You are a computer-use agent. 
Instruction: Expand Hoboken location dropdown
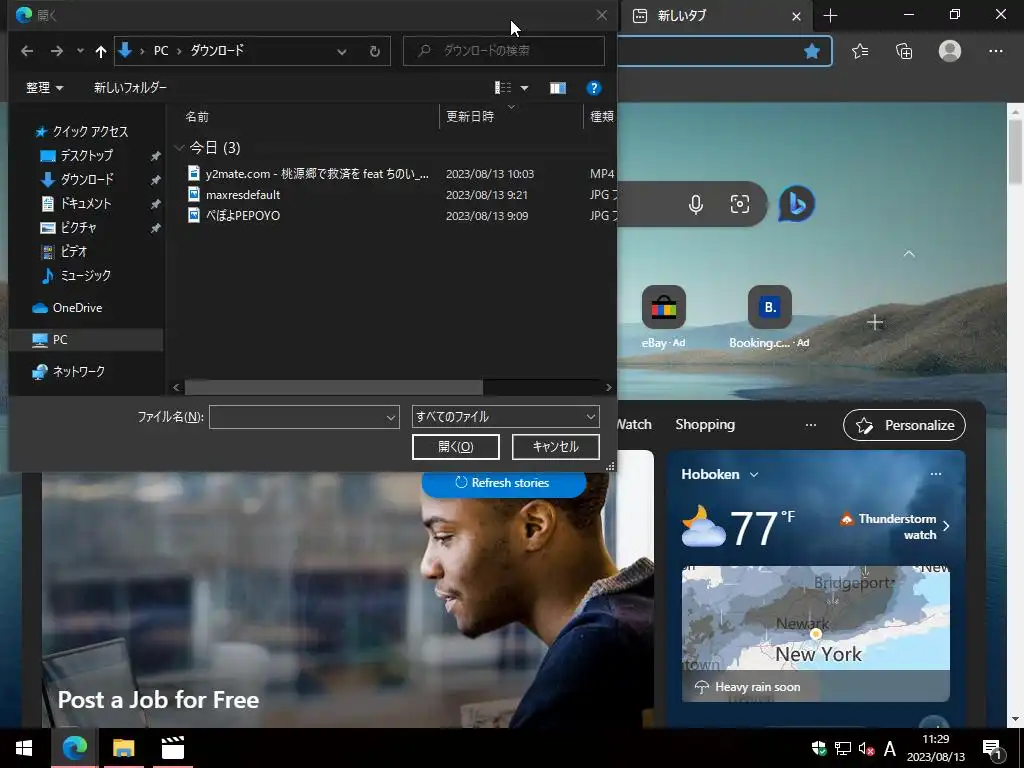754,475
